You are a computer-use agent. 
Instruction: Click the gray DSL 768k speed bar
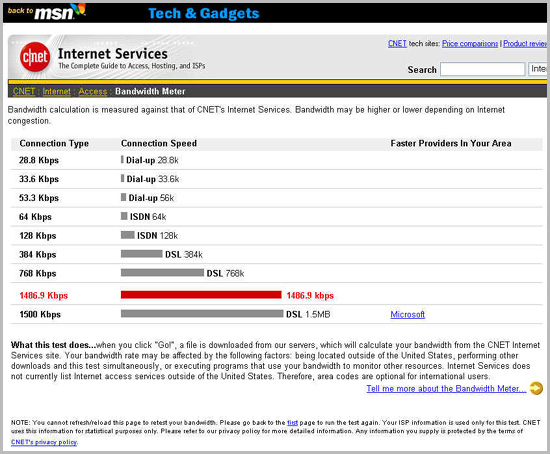click(162, 273)
